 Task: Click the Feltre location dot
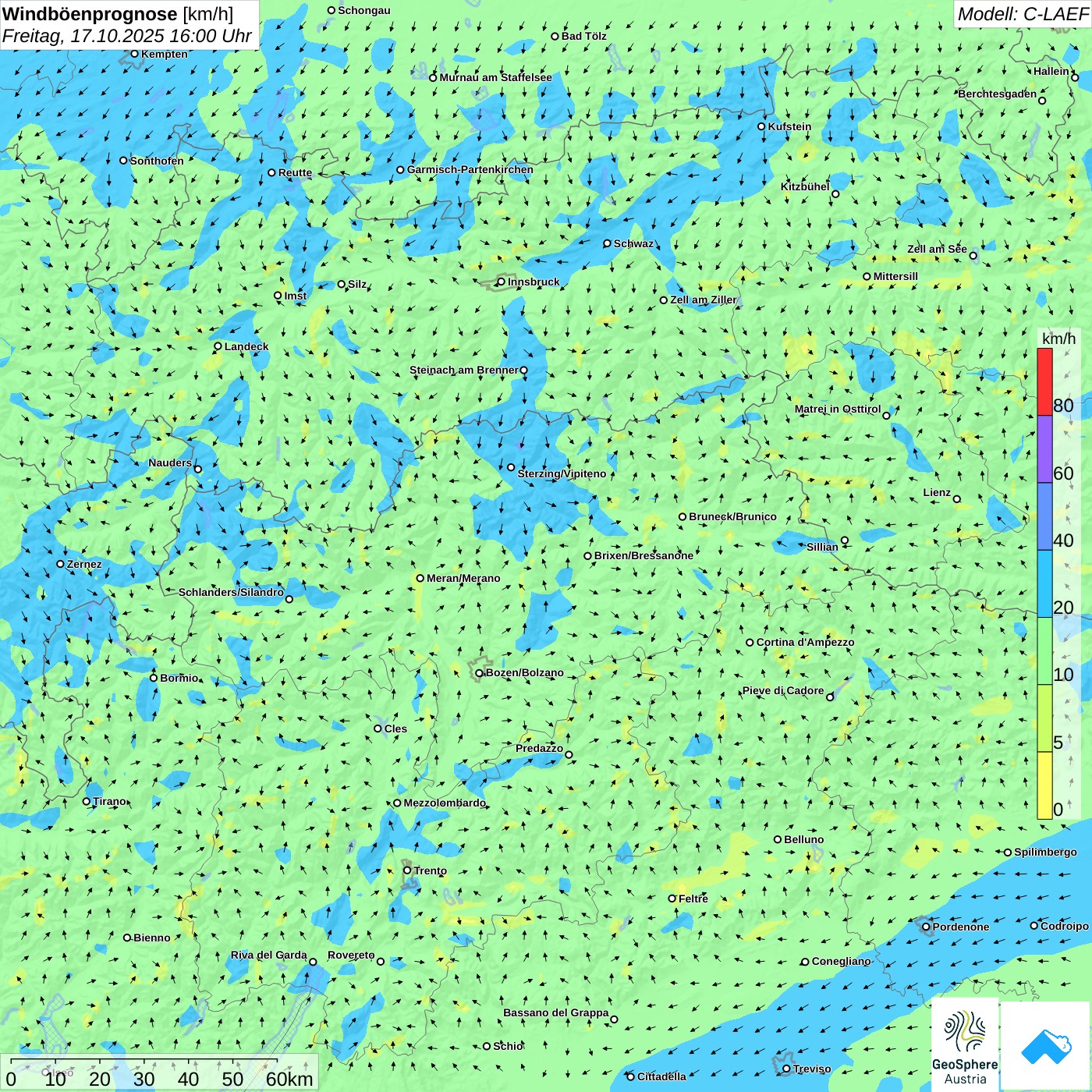672,899
